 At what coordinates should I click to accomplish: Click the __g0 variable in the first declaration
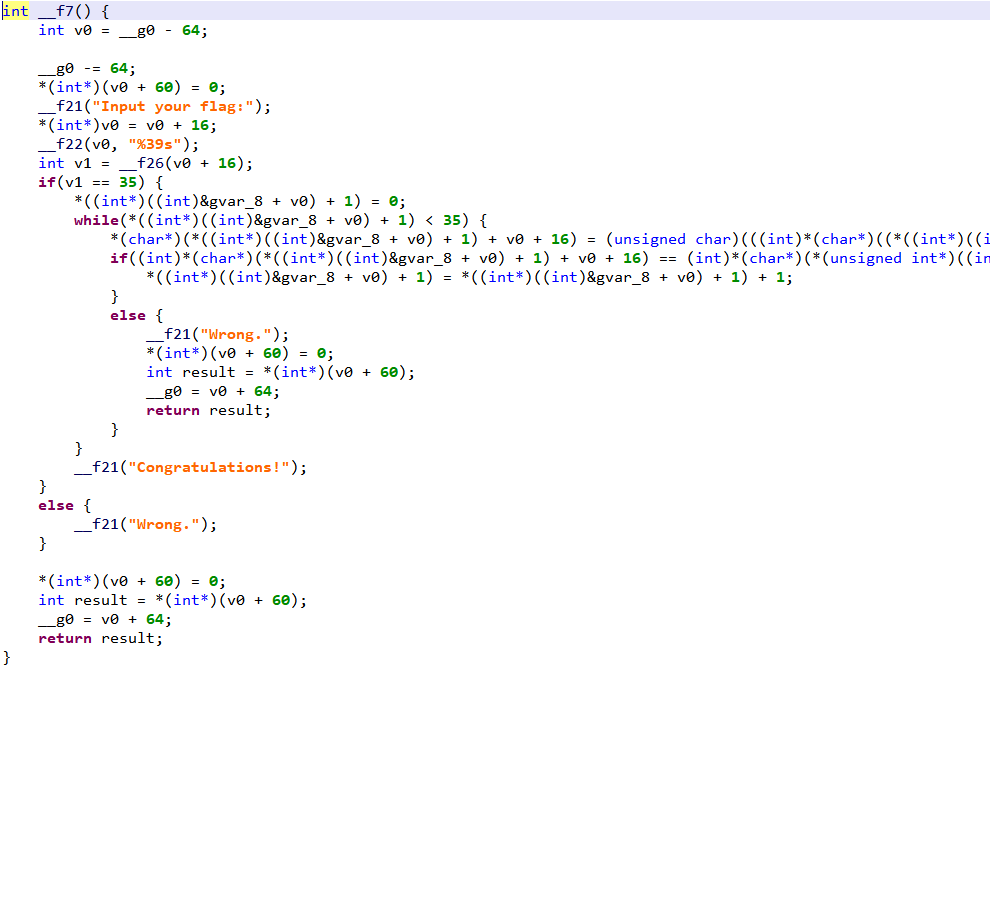coord(137,30)
